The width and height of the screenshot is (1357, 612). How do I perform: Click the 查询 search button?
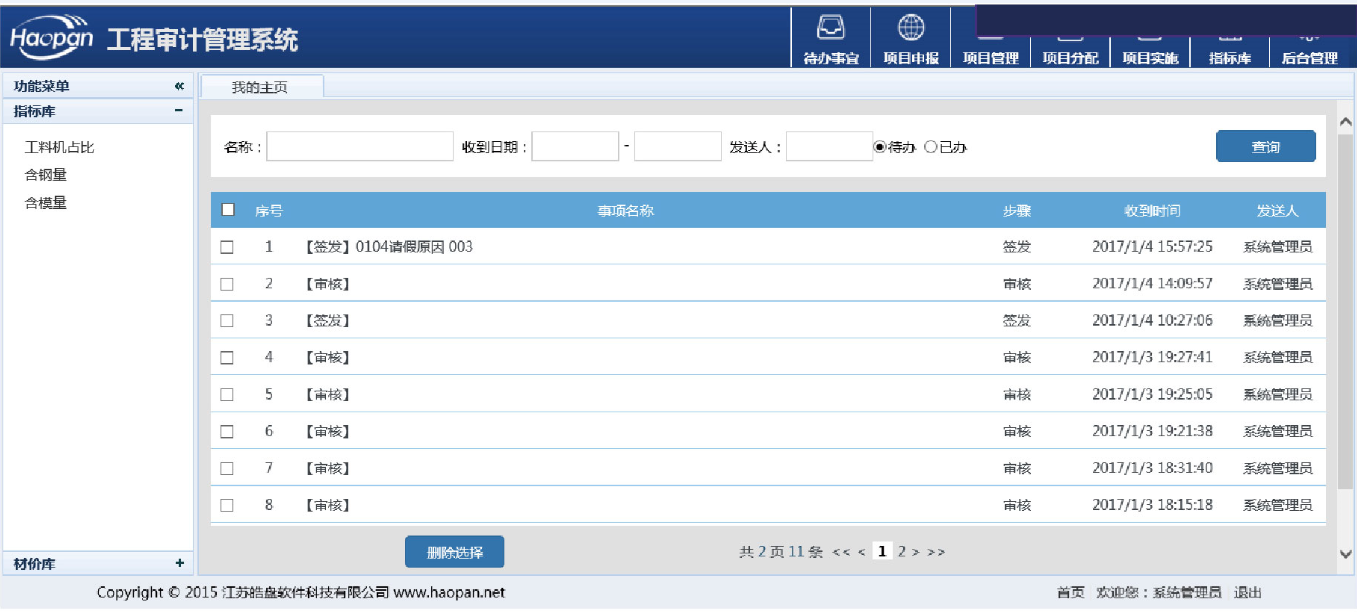1265,147
